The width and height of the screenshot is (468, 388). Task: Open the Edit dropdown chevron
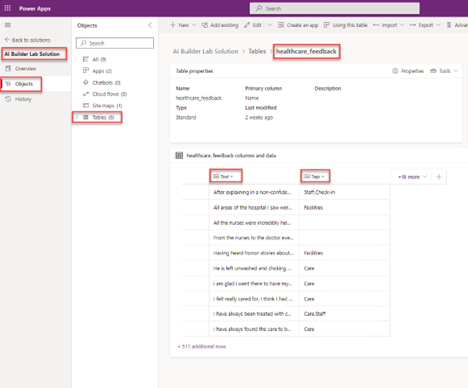pos(270,25)
